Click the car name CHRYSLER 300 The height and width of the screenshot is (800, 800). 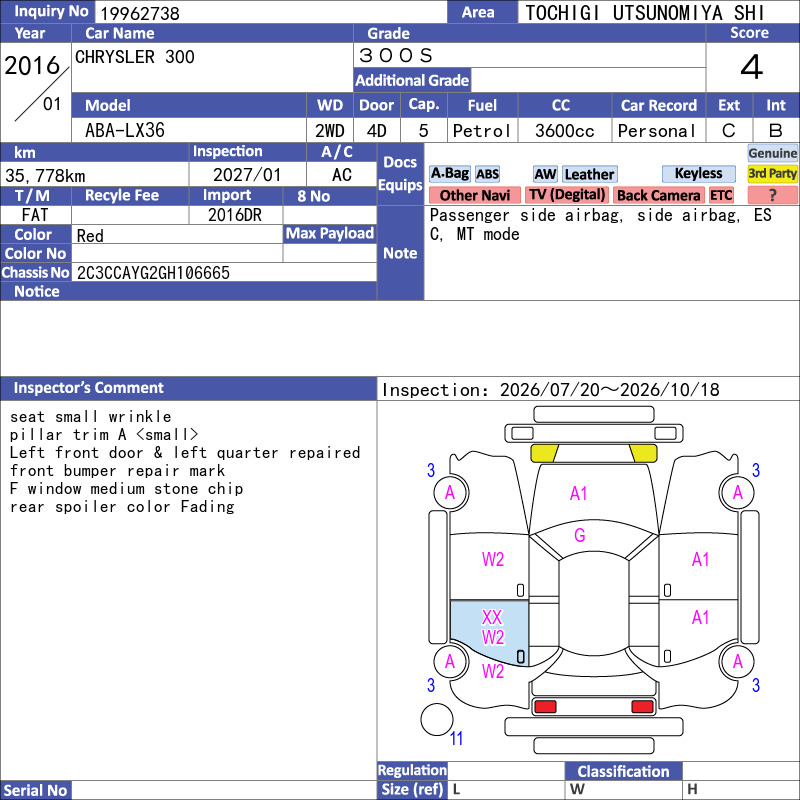pos(135,57)
